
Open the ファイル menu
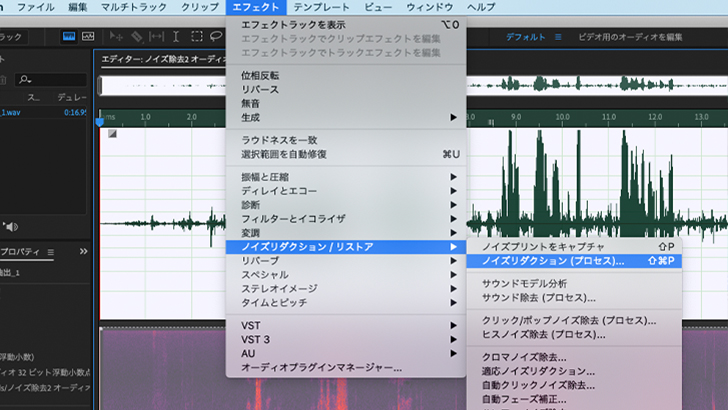click(x=36, y=7)
